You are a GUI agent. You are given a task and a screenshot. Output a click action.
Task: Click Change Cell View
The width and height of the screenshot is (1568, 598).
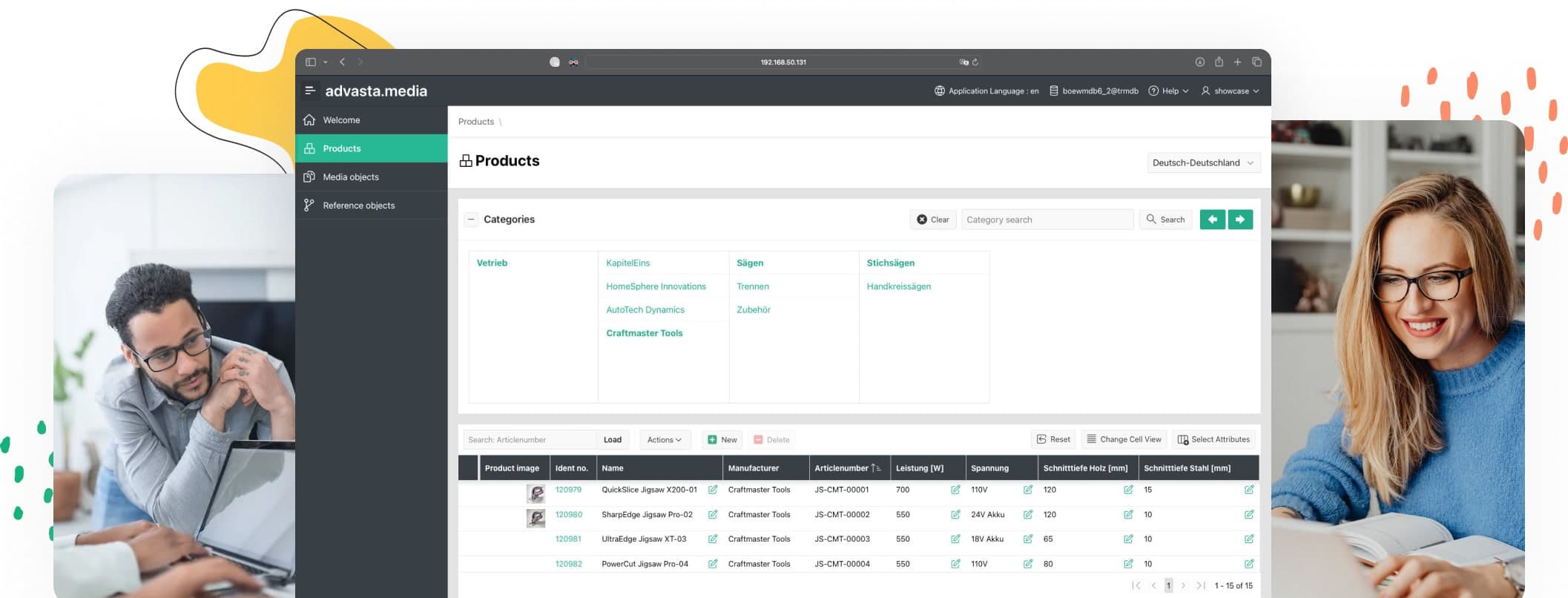[1124, 440]
